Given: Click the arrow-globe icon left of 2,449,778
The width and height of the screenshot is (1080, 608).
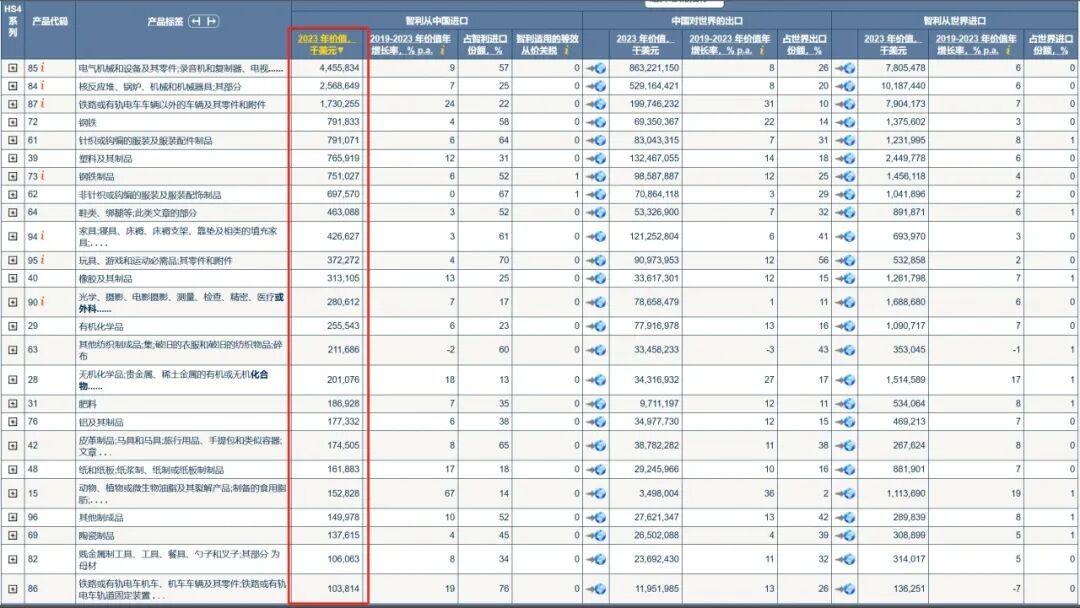Looking at the screenshot, I should (844, 158).
